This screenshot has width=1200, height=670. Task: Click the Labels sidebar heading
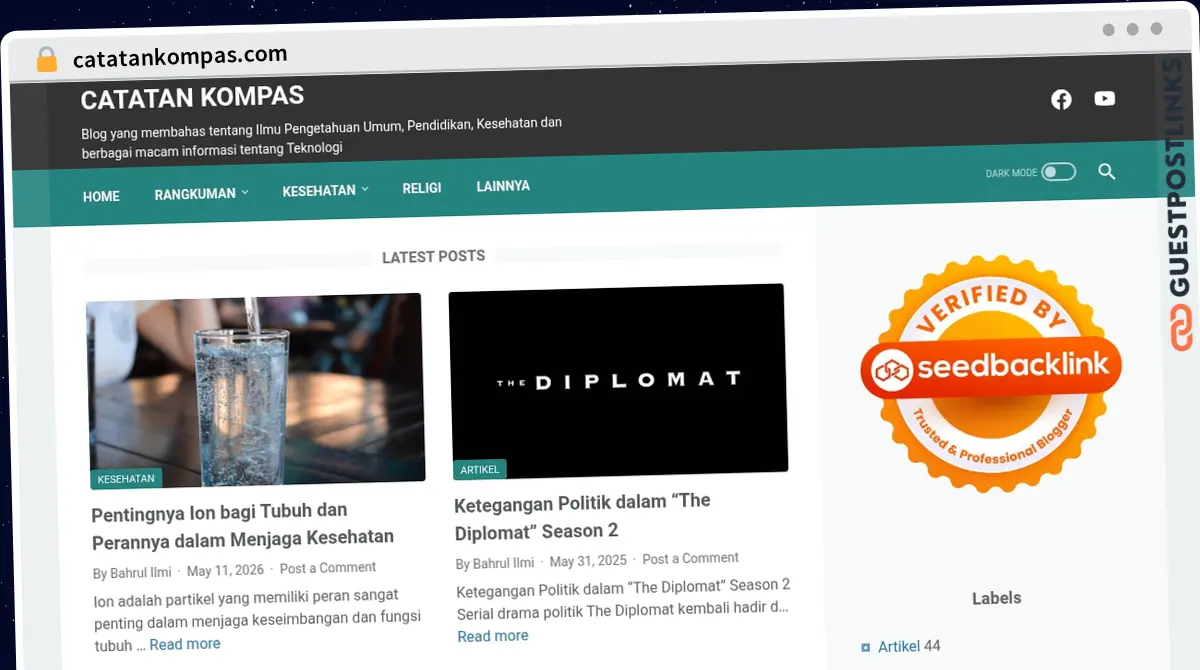(996, 598)
